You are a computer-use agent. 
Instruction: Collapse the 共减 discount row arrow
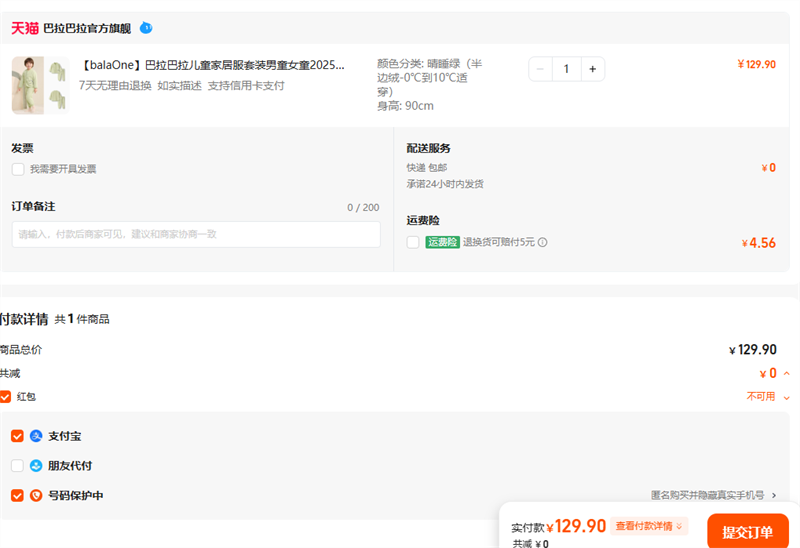(x=786, y=374)
